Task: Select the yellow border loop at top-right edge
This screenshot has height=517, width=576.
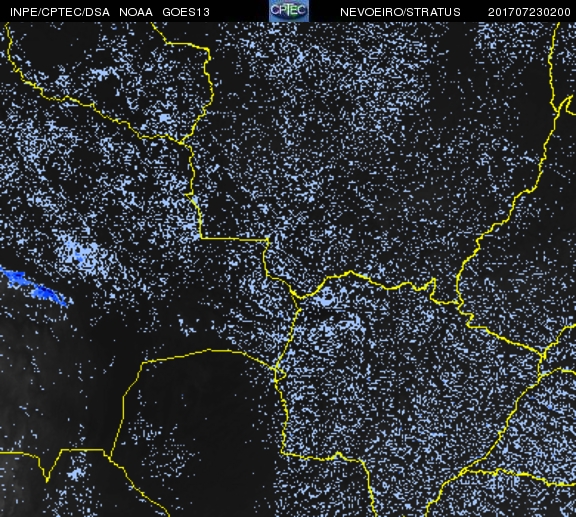Action: [x=564, y=105]
